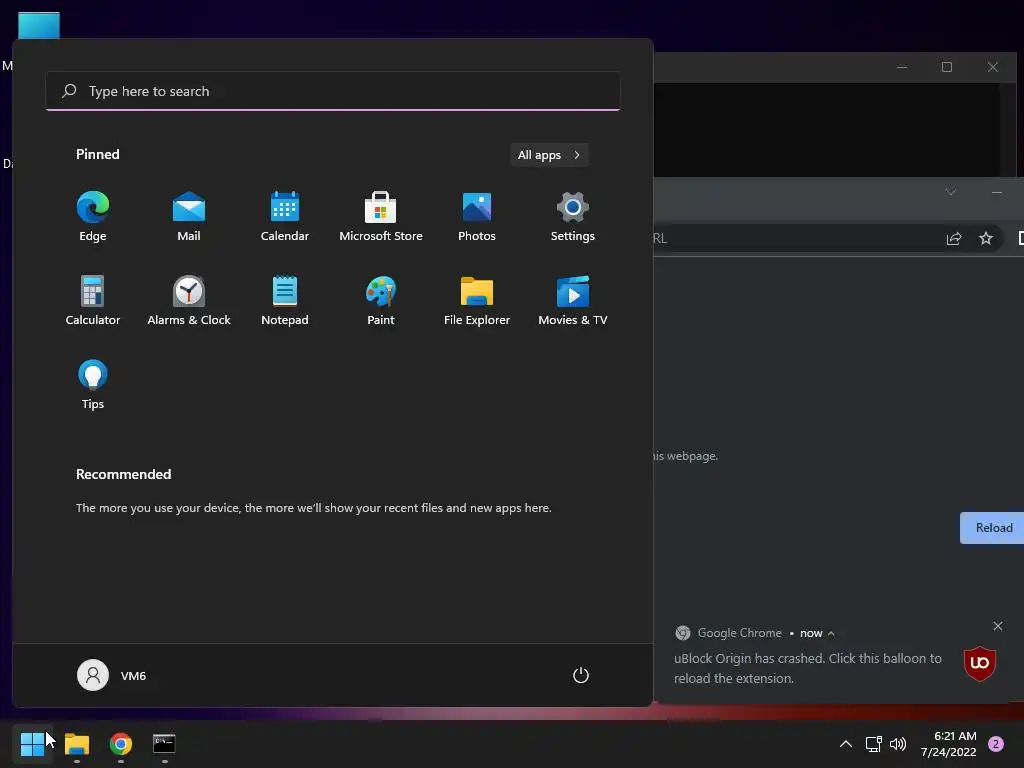Show hidden system tray icons
The width and height of the screenshot is (1024, 768).
(845, 744)
